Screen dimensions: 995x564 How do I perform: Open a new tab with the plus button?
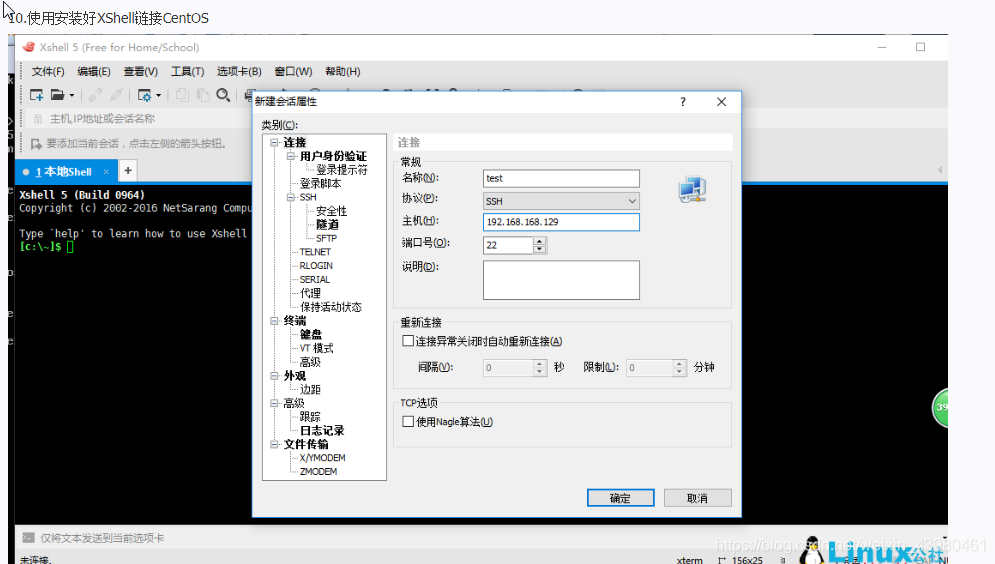(x=128, y=171)
